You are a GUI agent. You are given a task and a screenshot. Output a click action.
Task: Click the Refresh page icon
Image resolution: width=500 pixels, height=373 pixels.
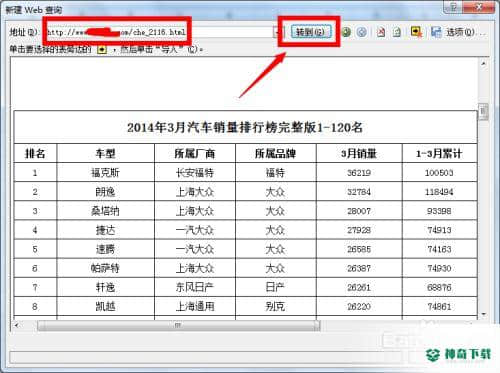(397, 32)
